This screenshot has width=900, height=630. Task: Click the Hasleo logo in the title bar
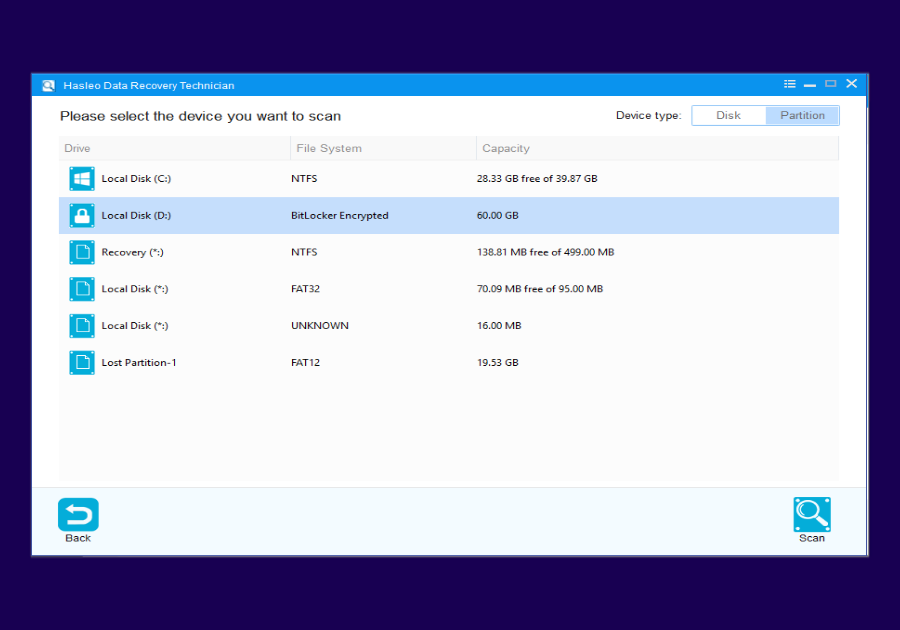[47, 84]
